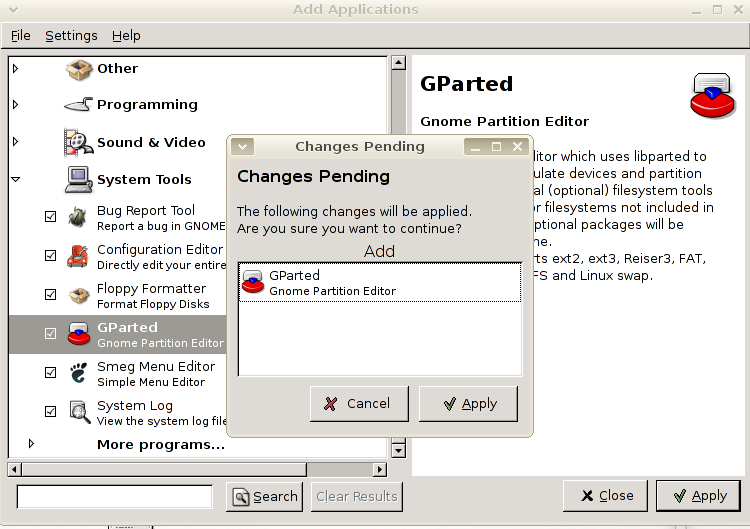Click the large GParted icon in description pane
The image size is (750, 529).
(712, 95)
